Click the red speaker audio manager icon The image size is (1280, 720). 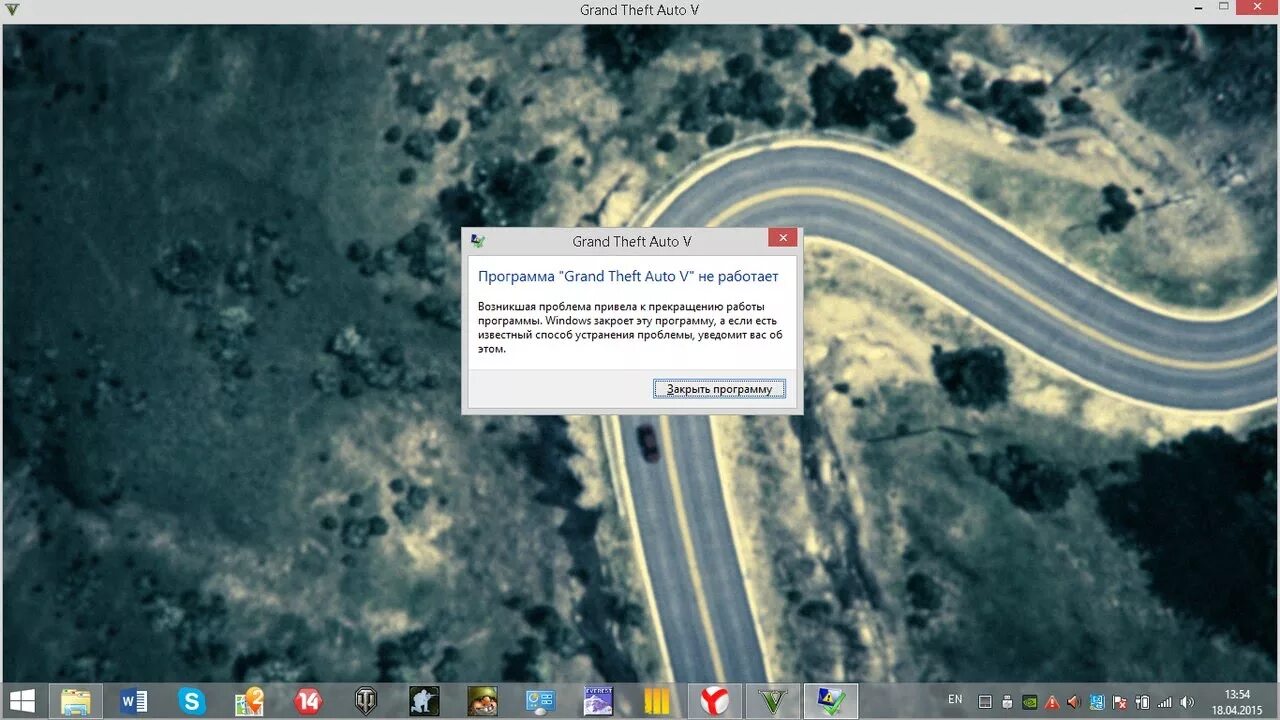pos(1074,702)
